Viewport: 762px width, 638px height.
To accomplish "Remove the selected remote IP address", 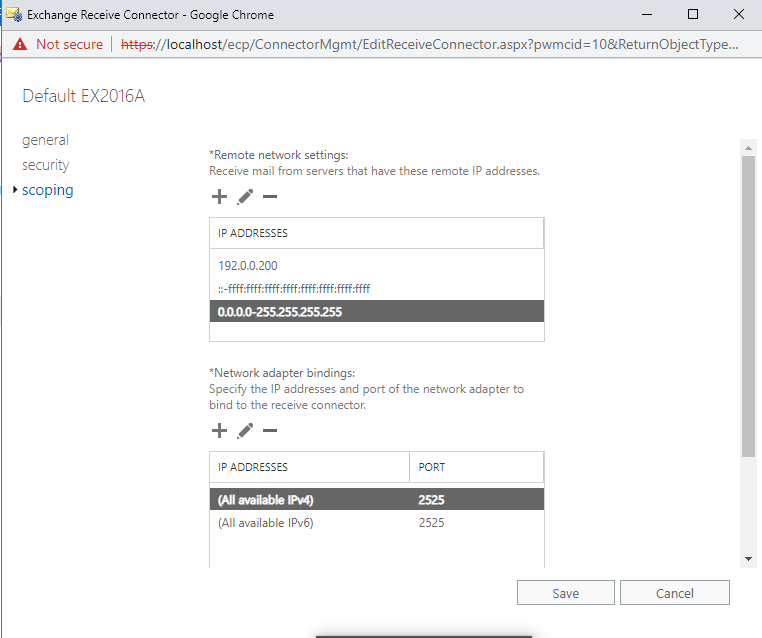I will 270,197.
